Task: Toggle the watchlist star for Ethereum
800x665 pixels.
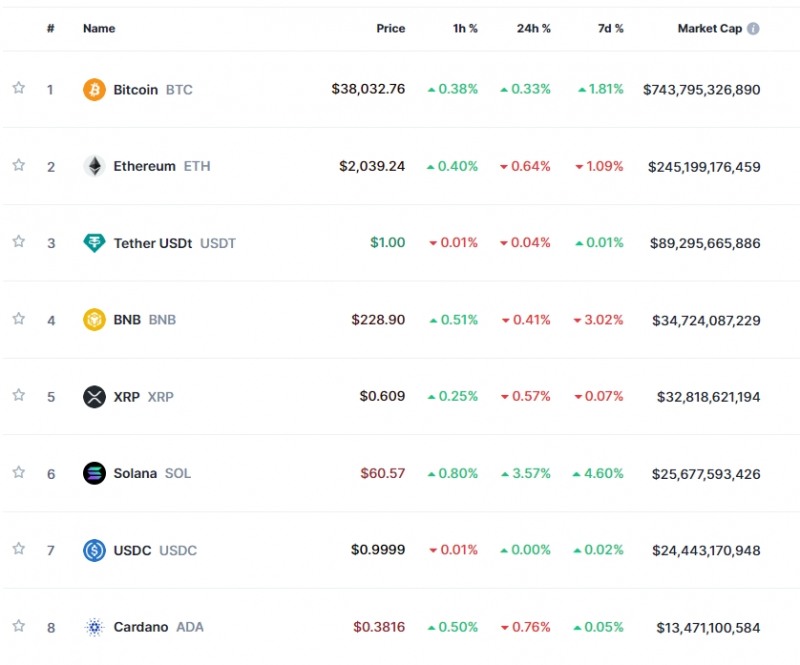Action: click(18, 165)
